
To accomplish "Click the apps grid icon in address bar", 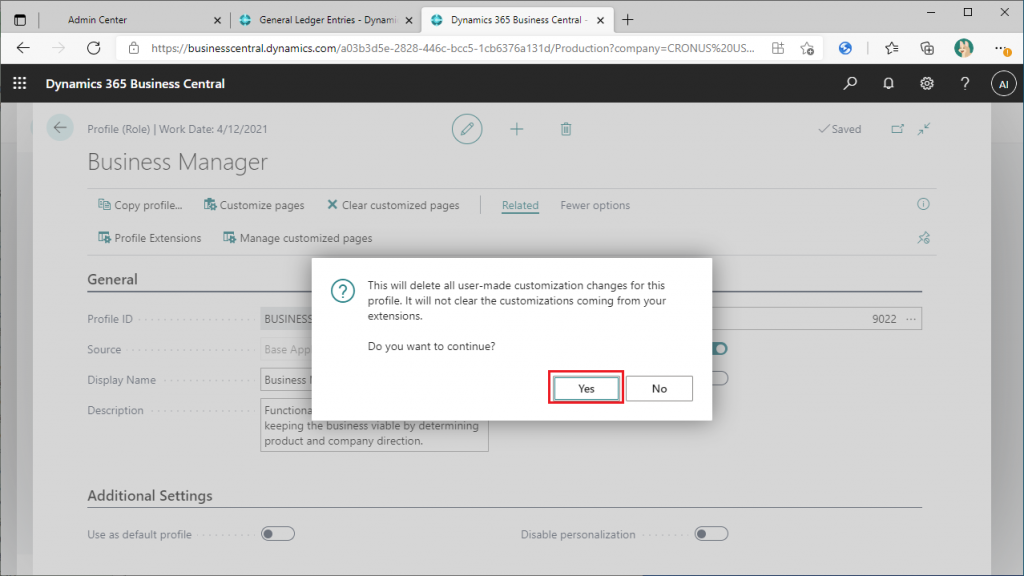I will [777, 48].
